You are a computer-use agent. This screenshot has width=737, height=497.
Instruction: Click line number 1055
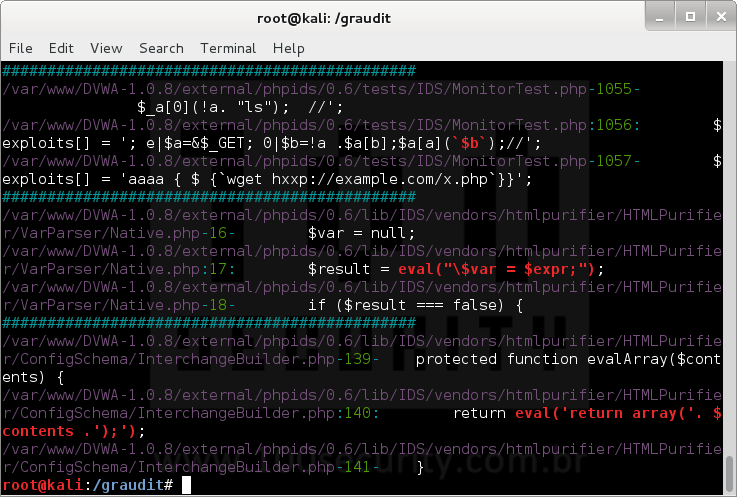coord(613,89)
